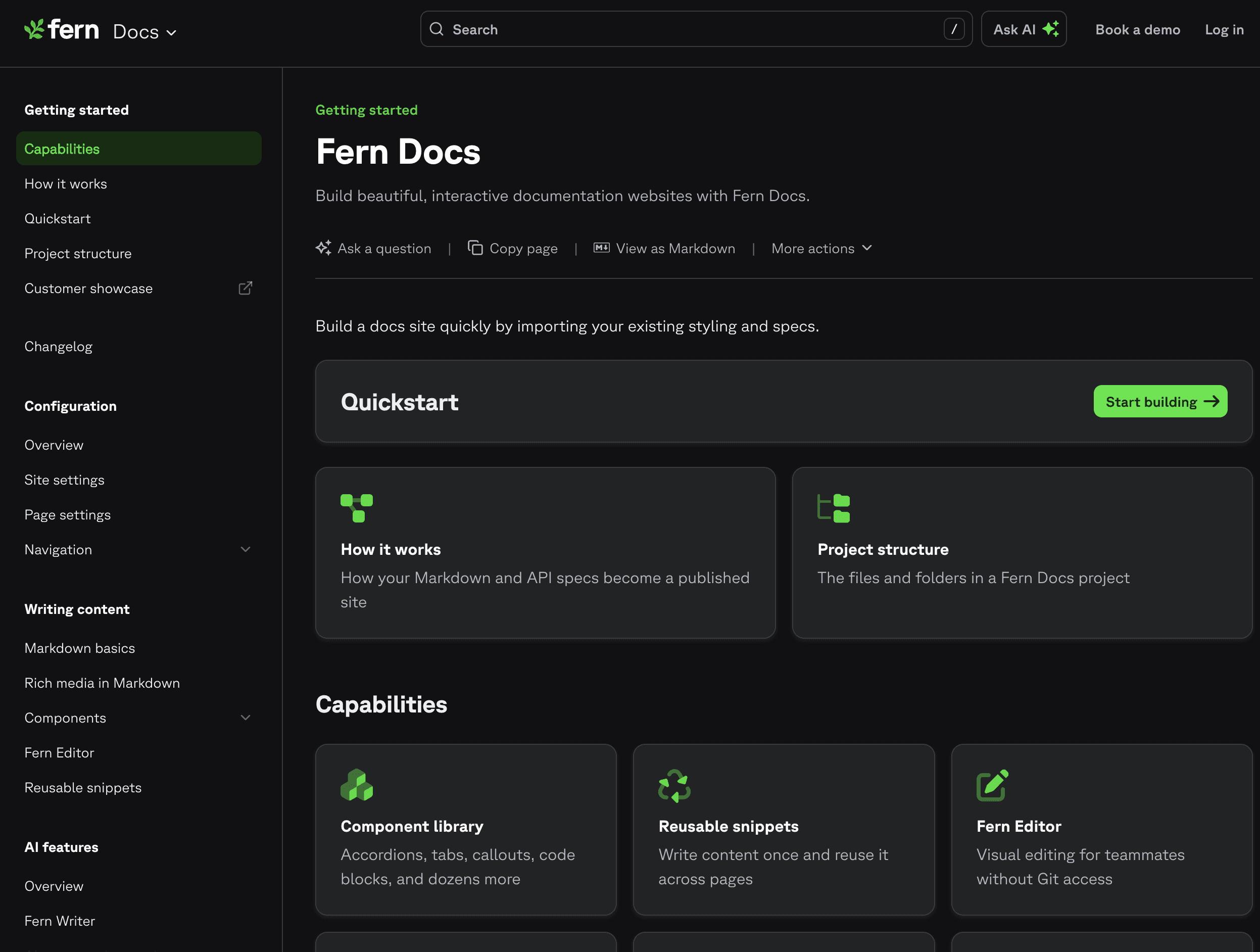Click the Fern Editor pencil icon

[x=993, y=785]
